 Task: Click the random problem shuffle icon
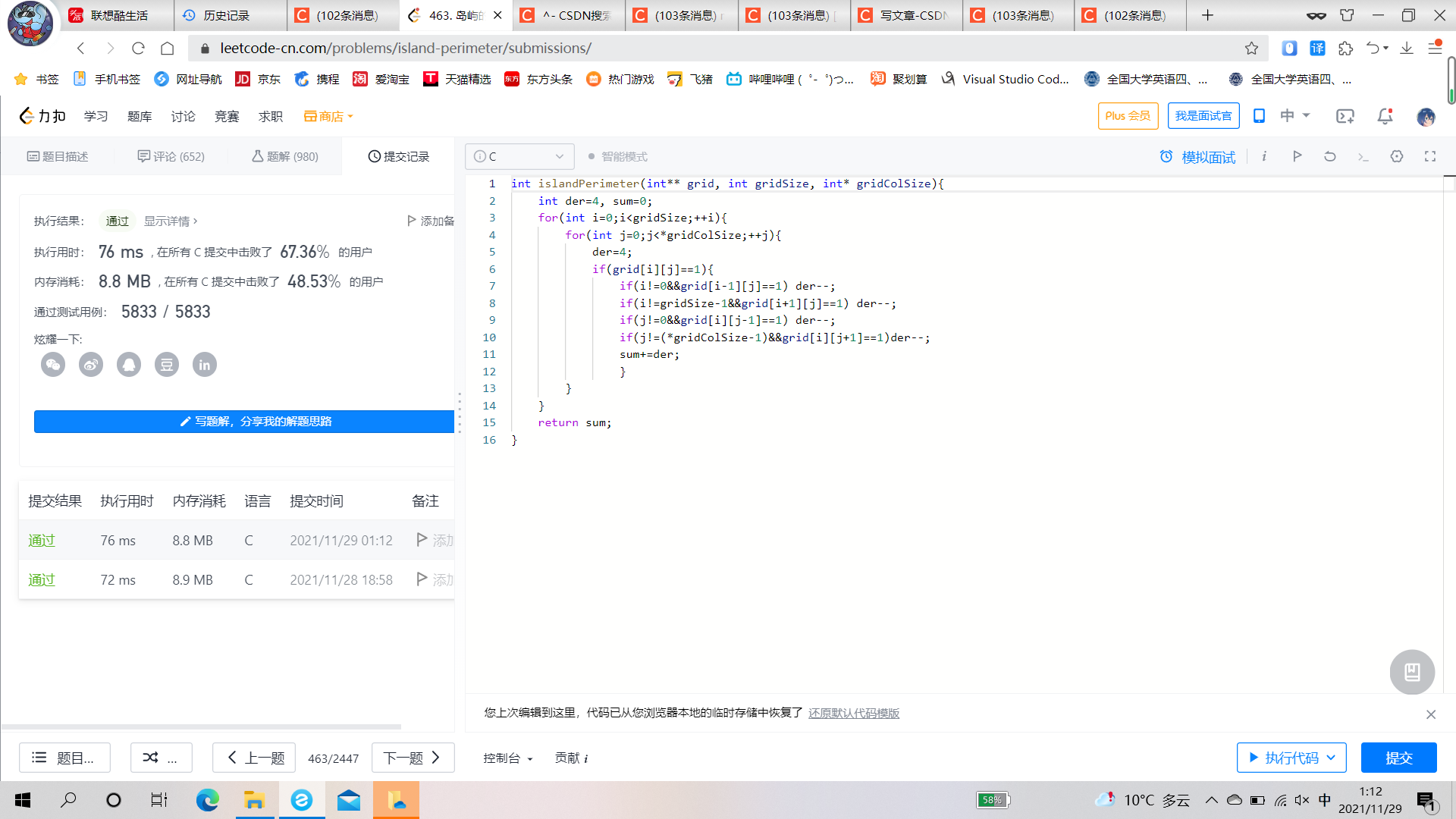pos(151,758)
